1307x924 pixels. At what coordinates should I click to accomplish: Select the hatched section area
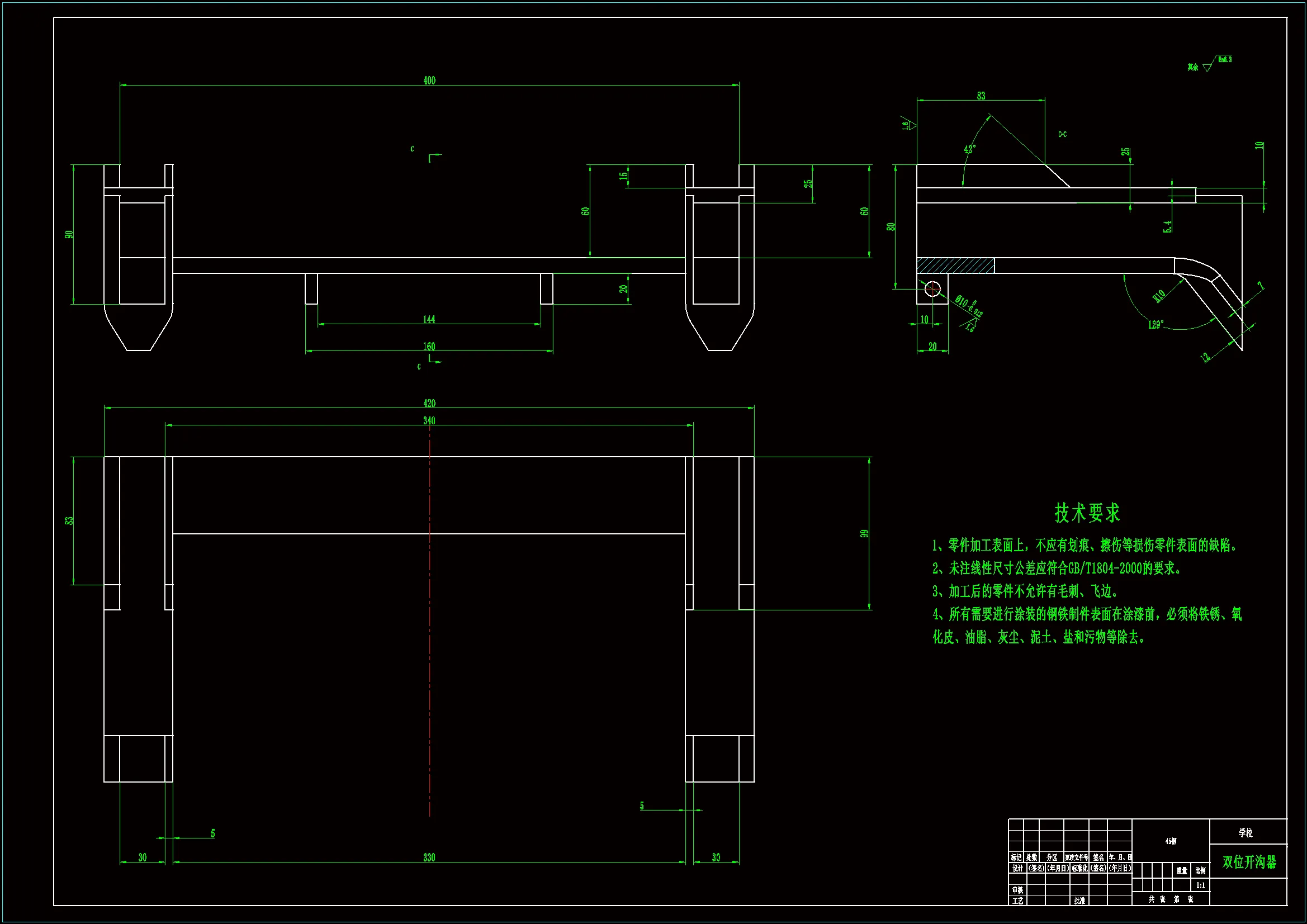pos(955,266)
